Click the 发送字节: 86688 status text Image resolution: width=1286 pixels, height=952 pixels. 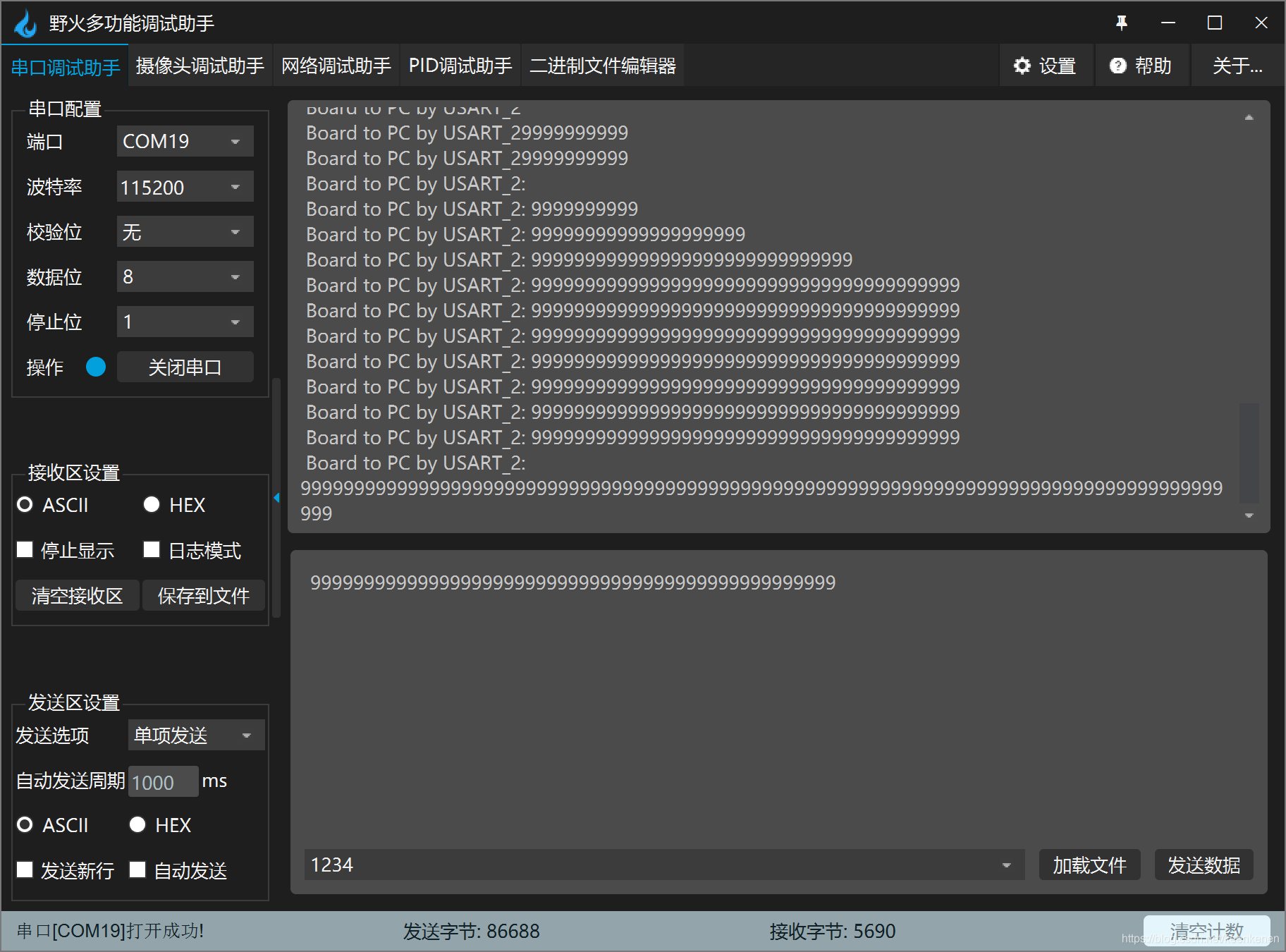point(471,931)
